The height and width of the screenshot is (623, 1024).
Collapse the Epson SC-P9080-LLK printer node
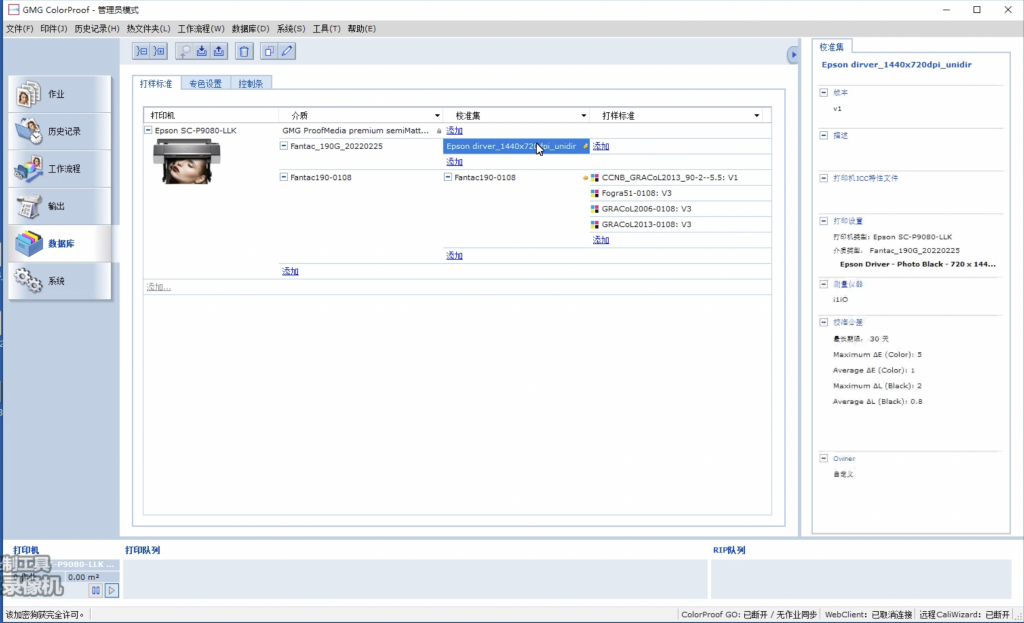tap(148, 130)
